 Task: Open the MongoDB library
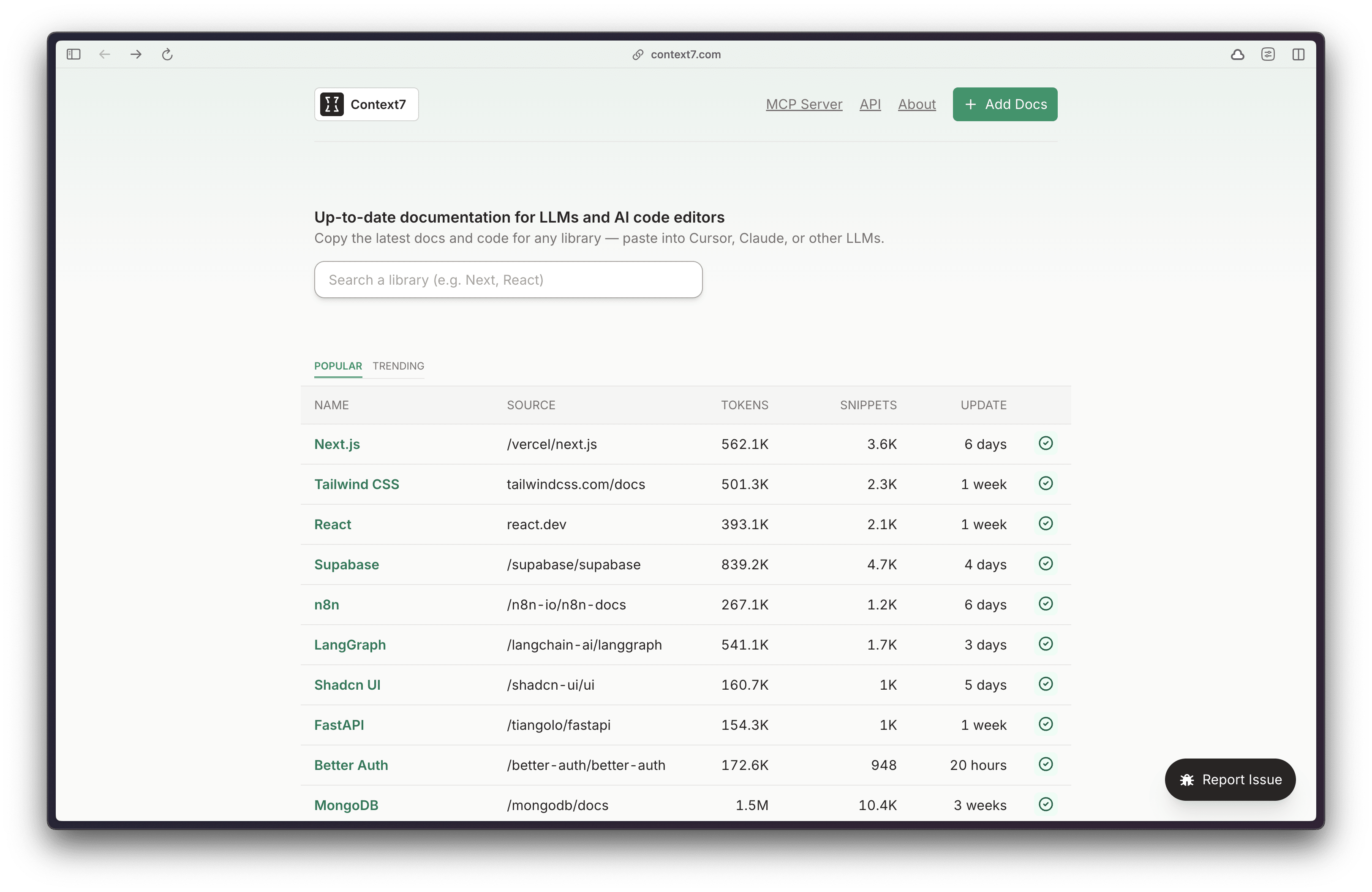pyautogui.click(x=346, y=805)
